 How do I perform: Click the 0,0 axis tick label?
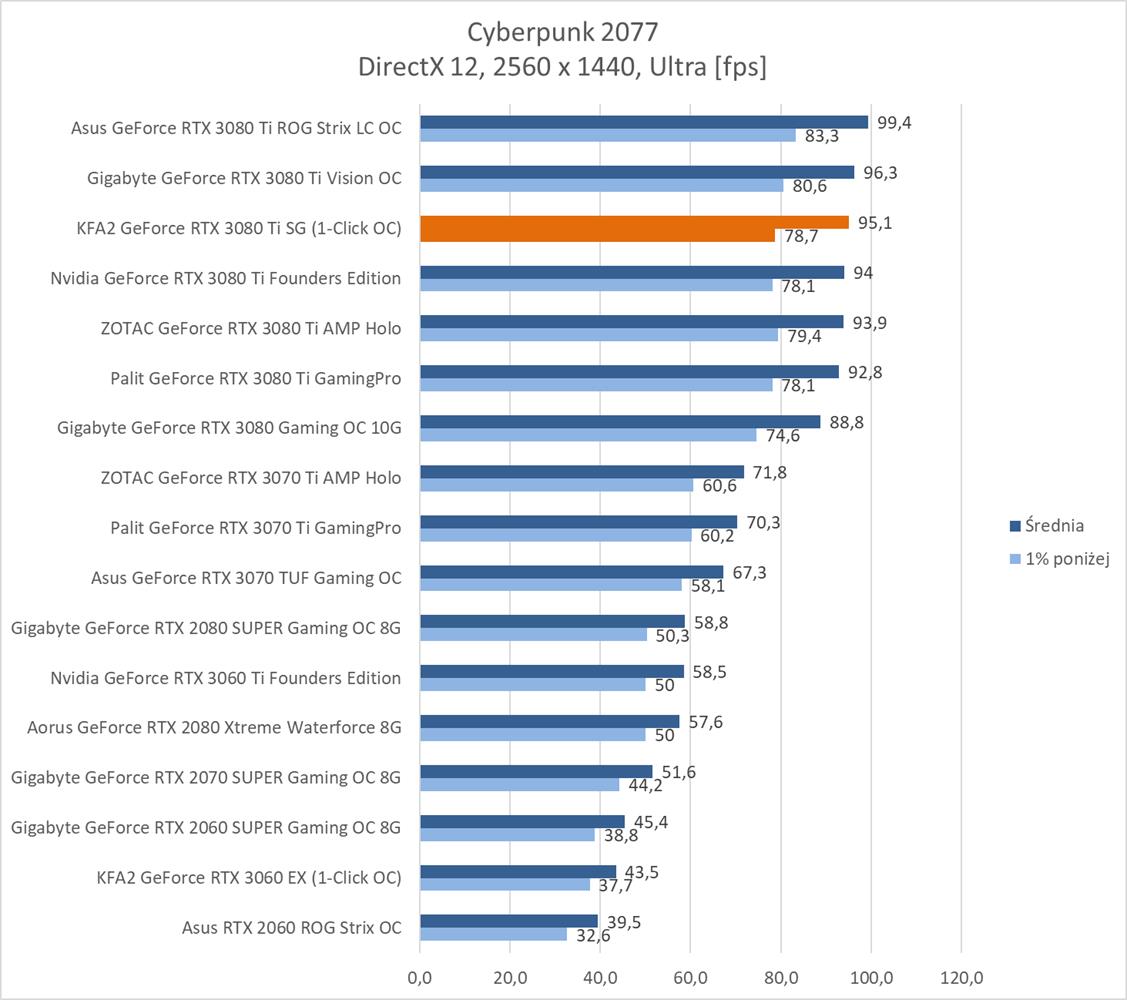click(420, 975)
